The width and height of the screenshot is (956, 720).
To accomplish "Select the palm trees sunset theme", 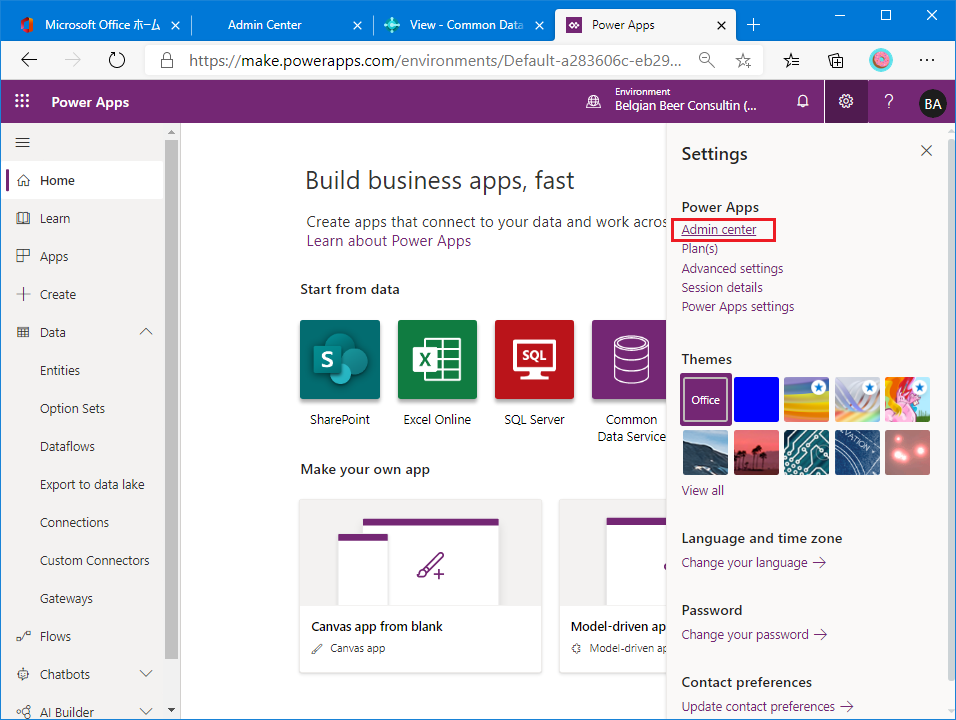I will [x=756, y=452].
